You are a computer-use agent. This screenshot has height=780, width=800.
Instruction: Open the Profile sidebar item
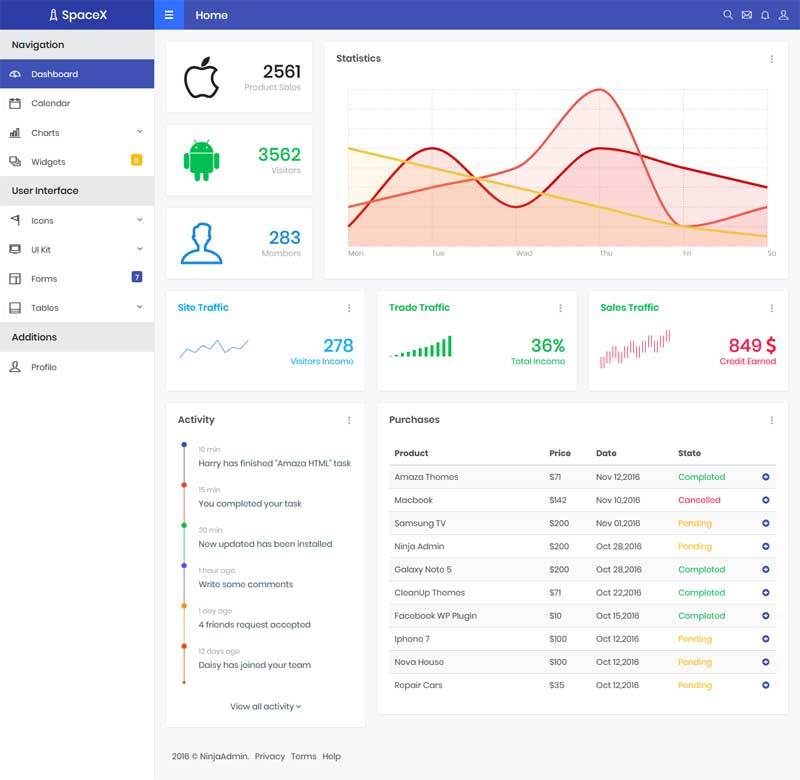(43, 367)
